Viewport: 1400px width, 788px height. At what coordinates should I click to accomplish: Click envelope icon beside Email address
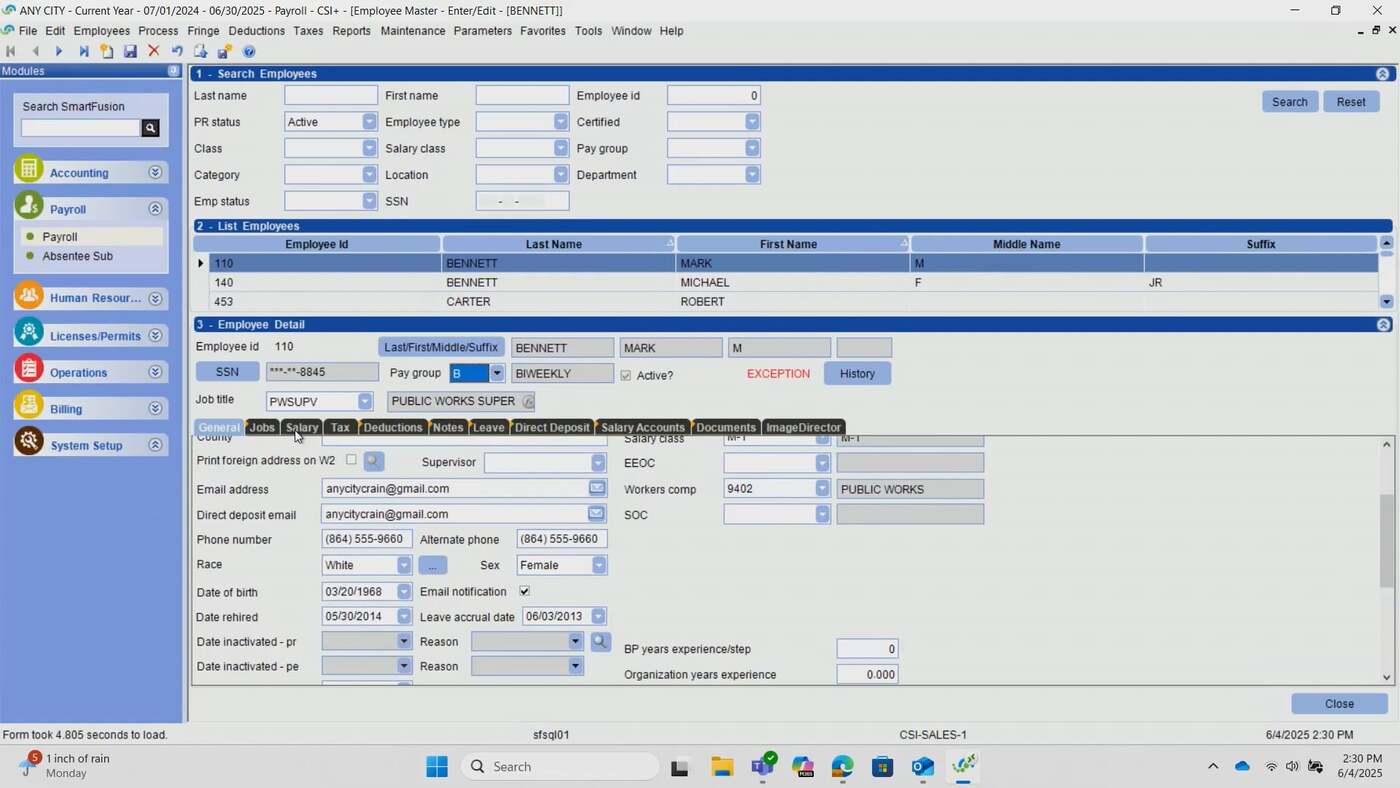tap(596, 488)
